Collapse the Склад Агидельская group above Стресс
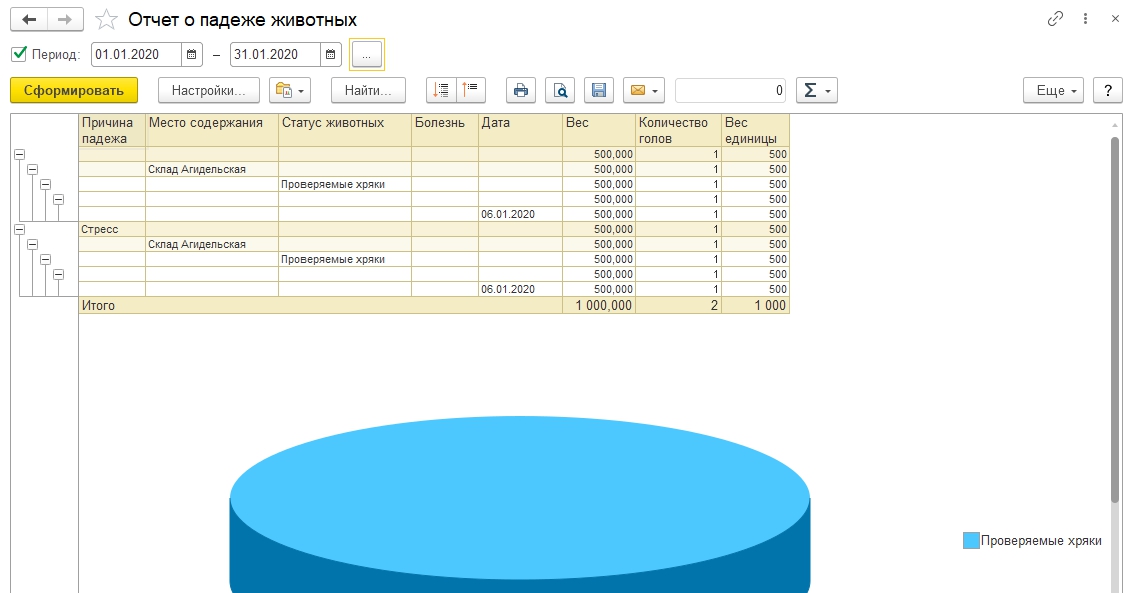 33,170
